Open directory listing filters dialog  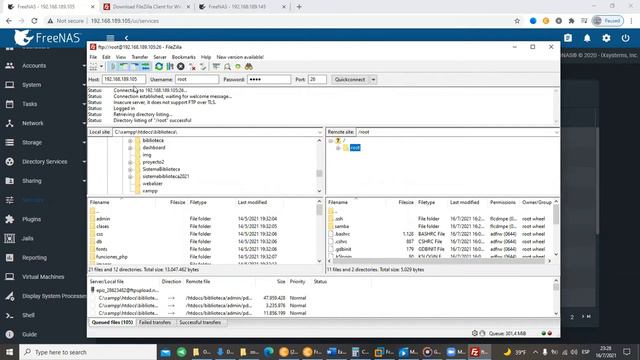216,67
